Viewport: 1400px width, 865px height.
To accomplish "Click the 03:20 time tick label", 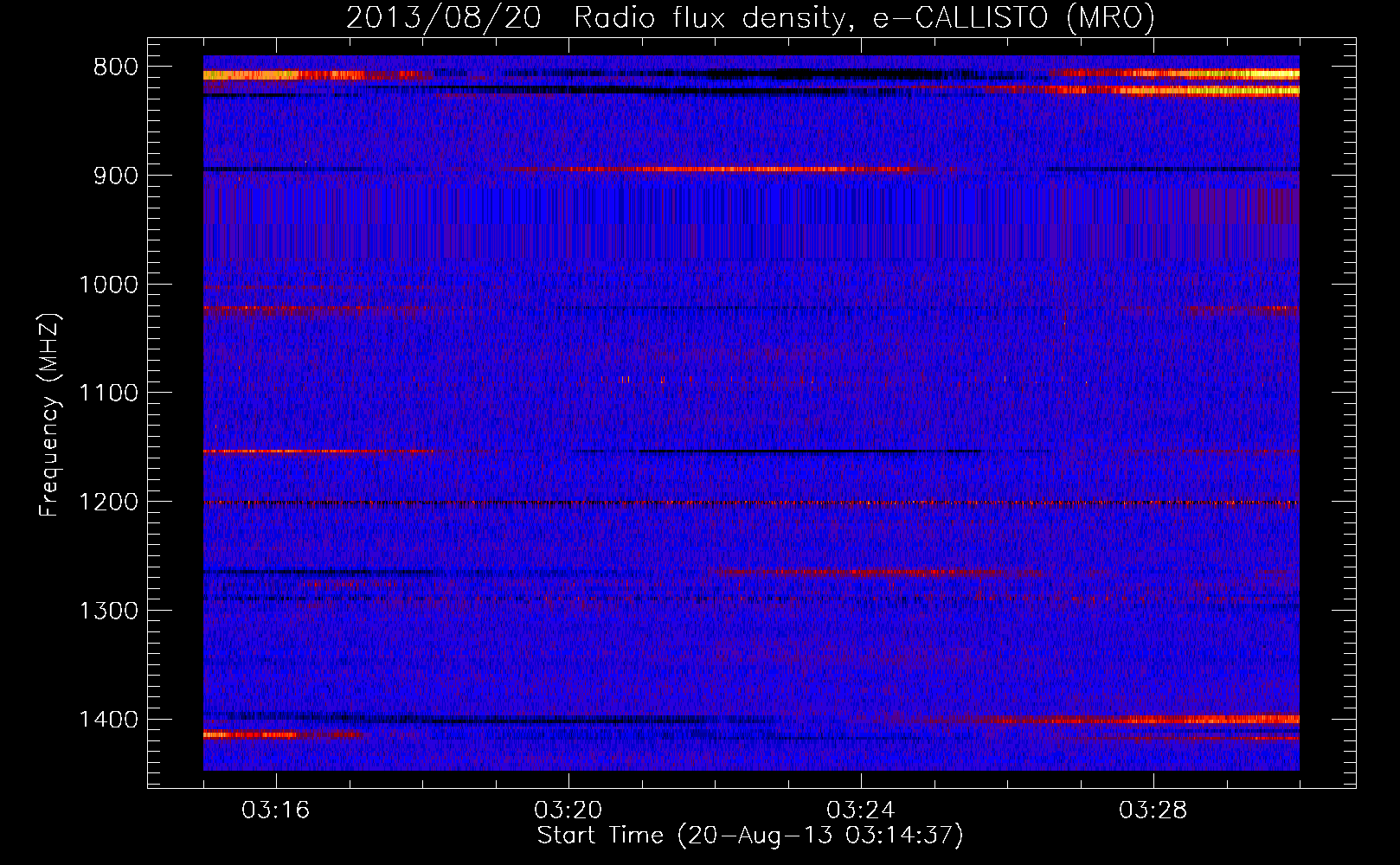I will click(x=568, y=811).
